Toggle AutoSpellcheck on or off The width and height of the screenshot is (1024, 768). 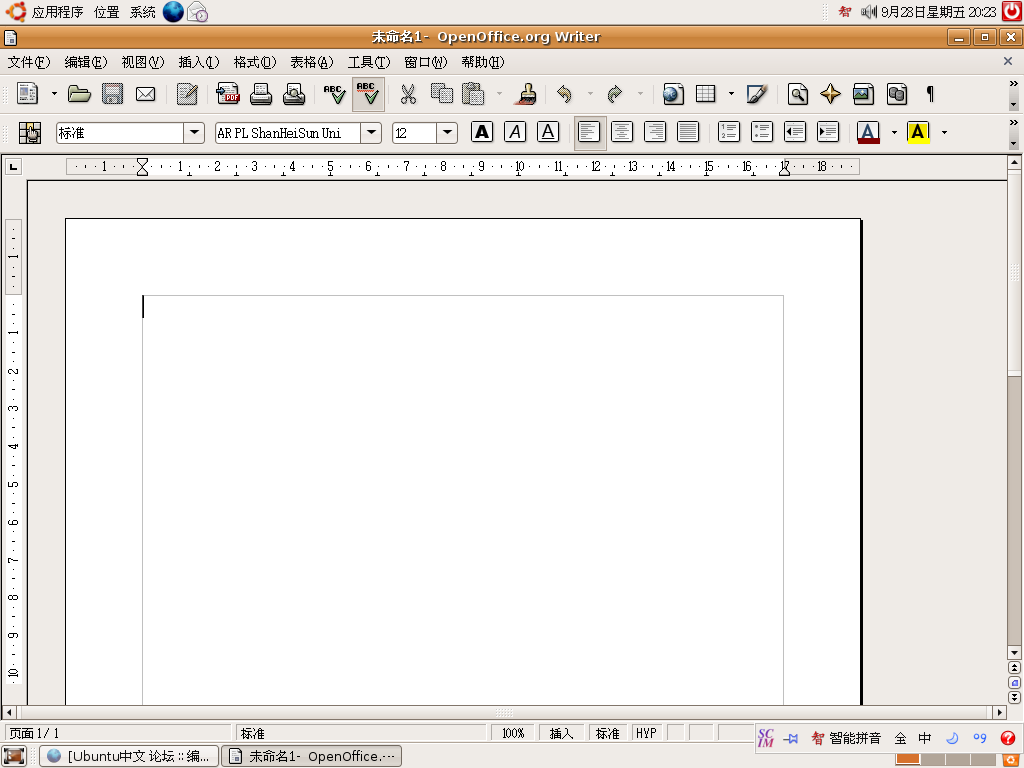pos(368,94)
